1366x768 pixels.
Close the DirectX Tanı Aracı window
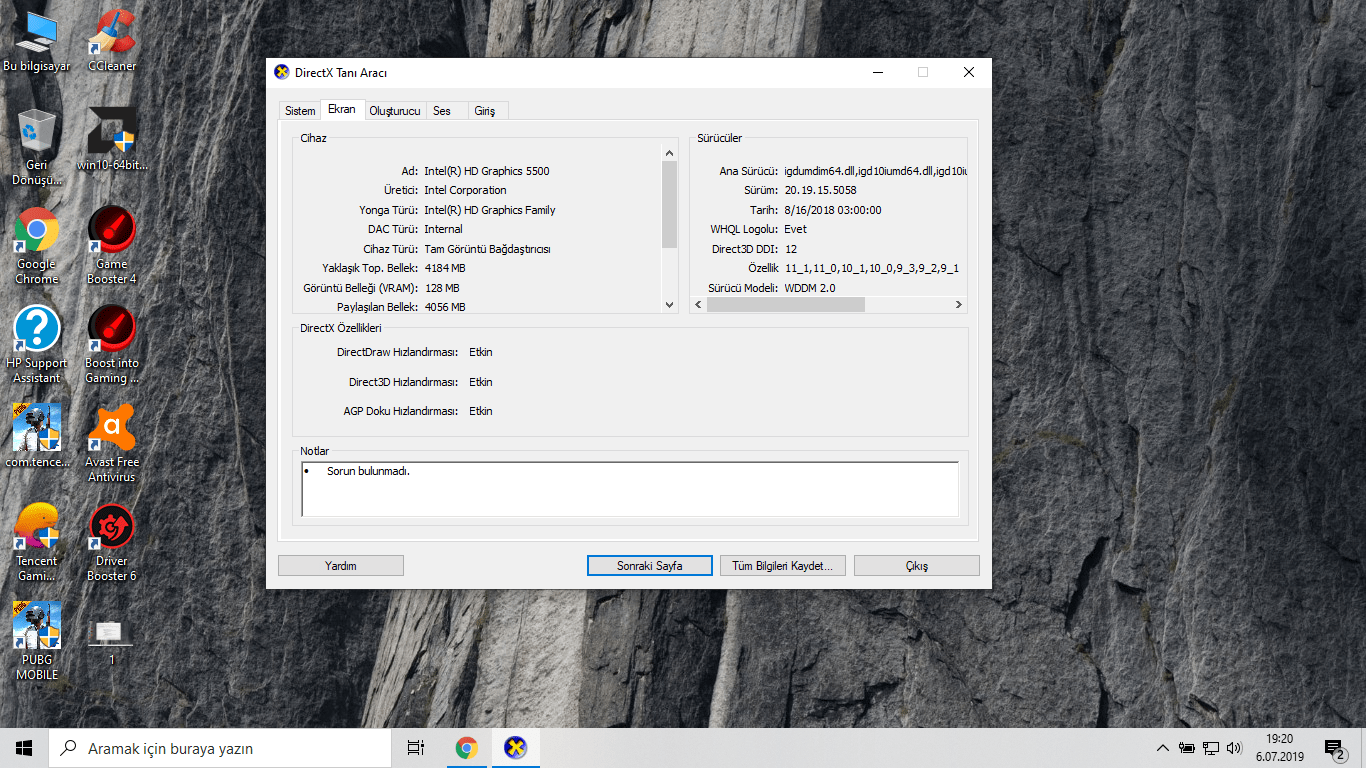click(x=969, y=72)
